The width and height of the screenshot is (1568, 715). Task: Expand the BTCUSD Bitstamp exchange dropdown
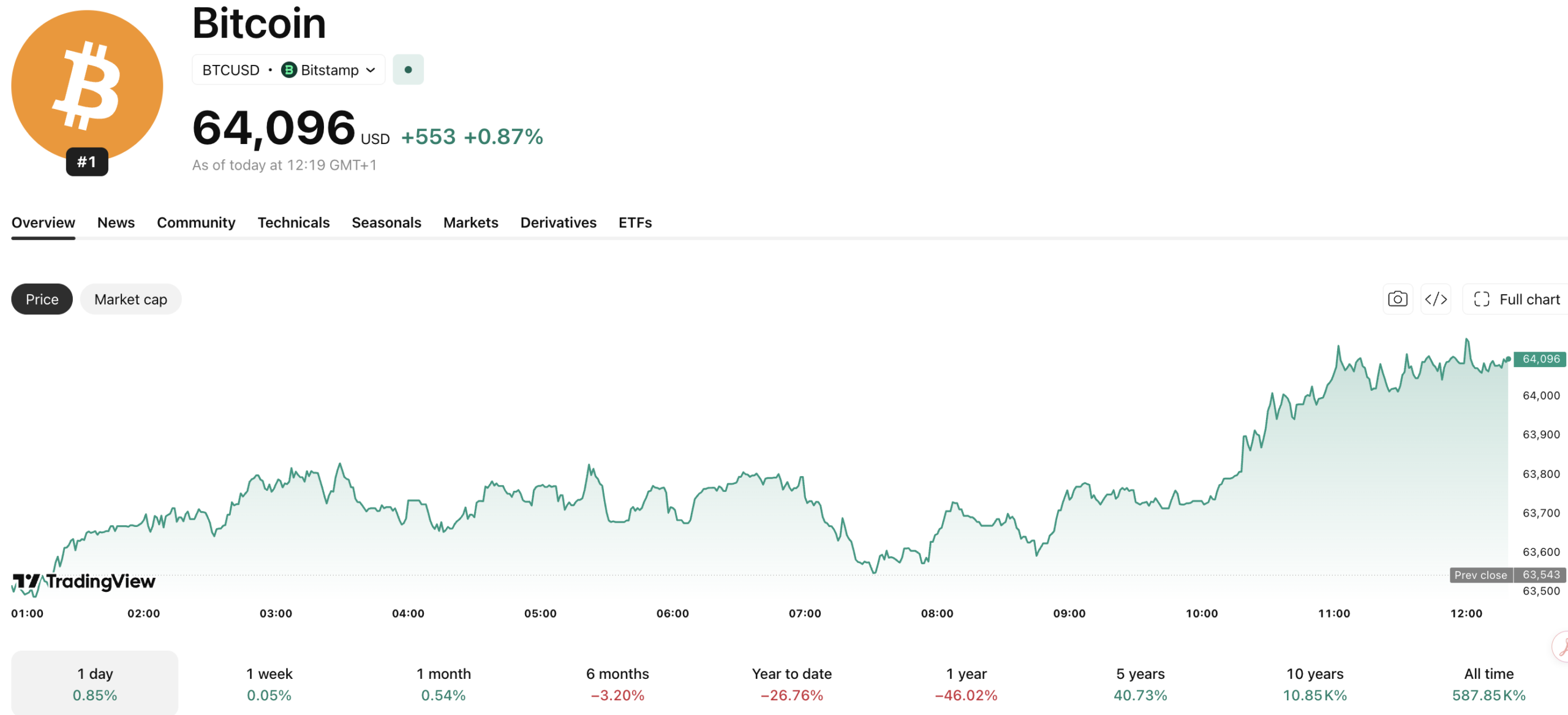pos(288,70)
